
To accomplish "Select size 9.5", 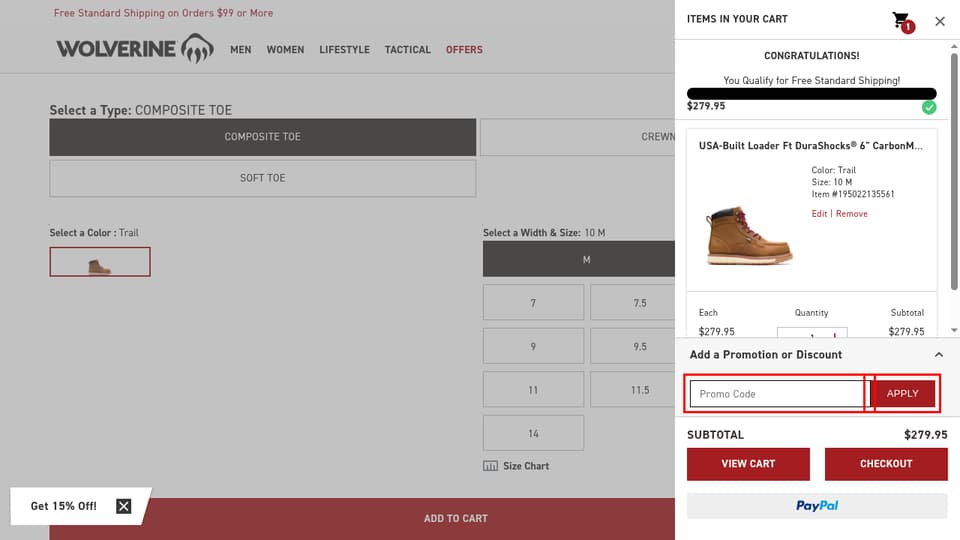I will (x=632, y=346).
